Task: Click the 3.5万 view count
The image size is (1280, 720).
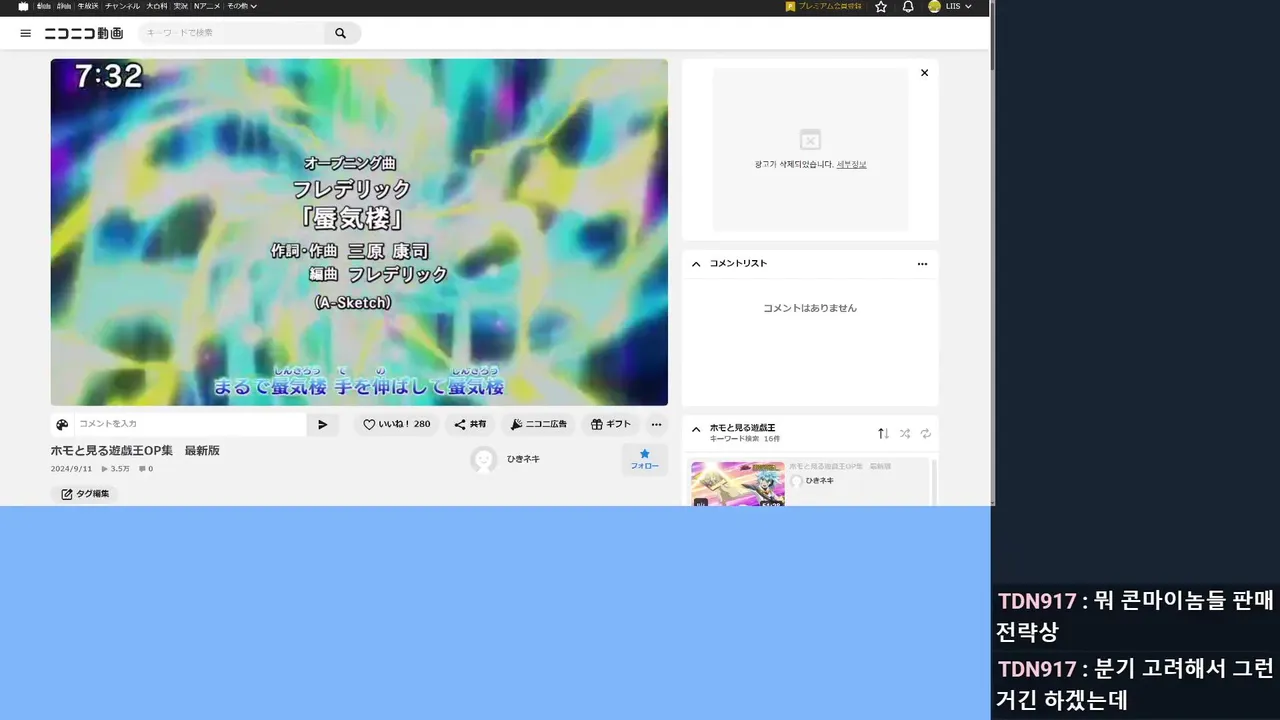Action: [116, 468]
